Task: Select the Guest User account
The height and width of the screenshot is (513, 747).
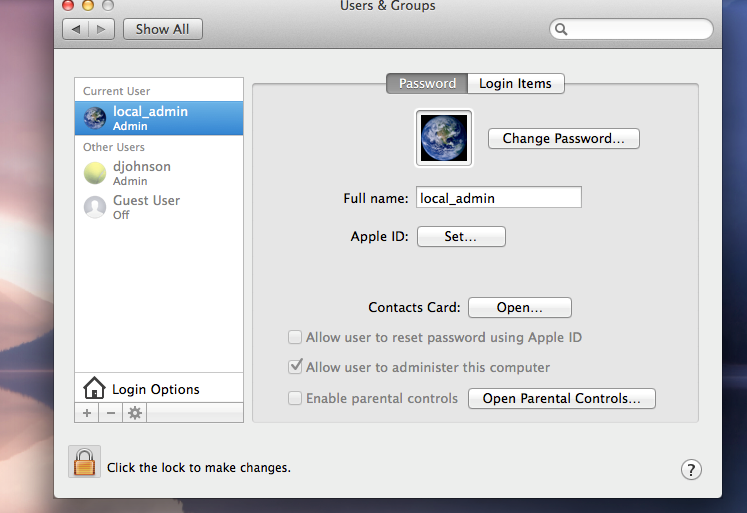Action: [146, 207]
